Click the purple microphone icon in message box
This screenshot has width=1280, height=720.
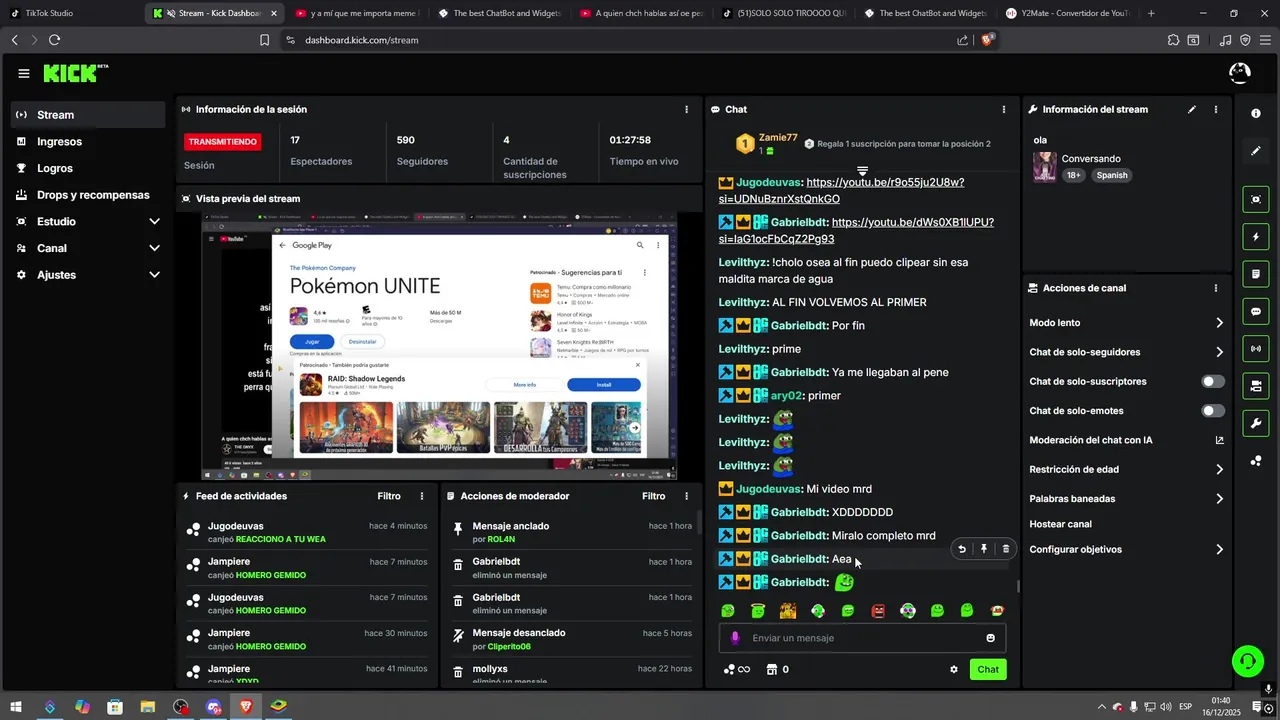[735, 638]
